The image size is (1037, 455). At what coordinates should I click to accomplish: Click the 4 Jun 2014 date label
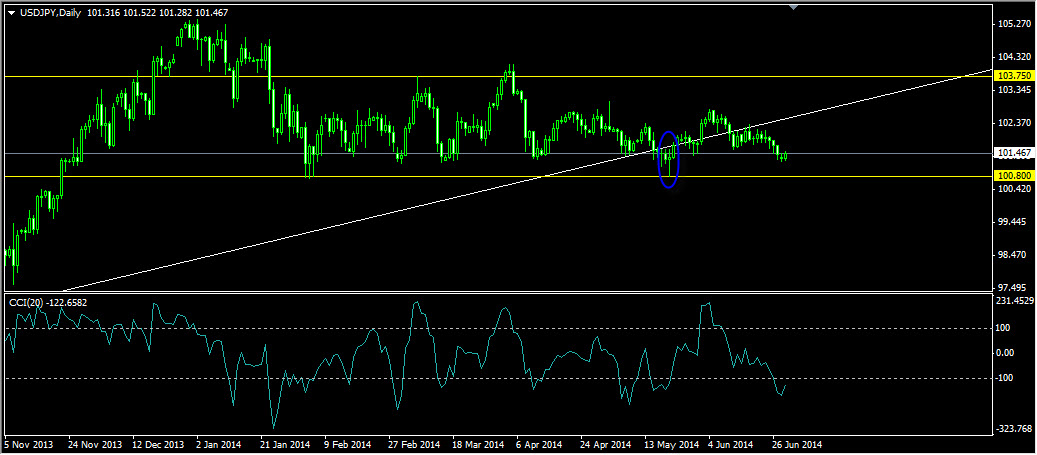(x=731, y=444)
